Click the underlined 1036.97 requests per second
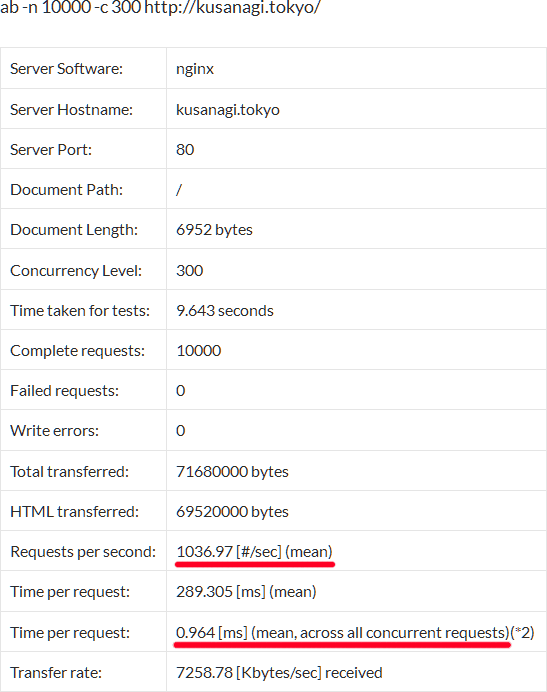Image resolution: width=547 pixels, height=692 pixels. 254,552
